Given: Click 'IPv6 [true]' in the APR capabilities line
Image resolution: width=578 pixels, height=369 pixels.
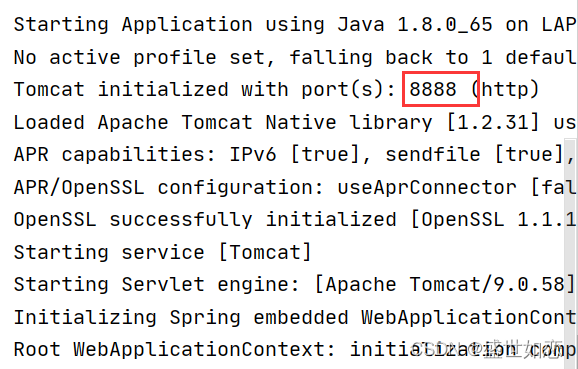Looking at the screenshot, I should coord(294,155).
